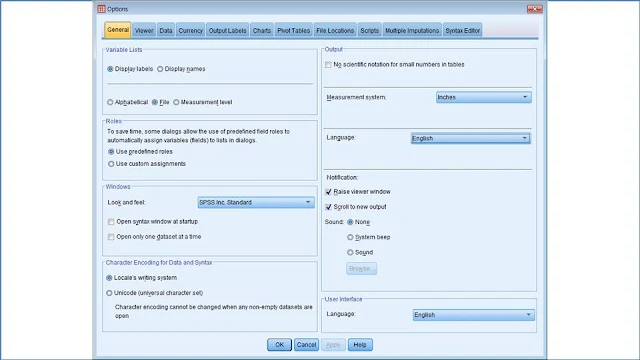Open the Scripts tab

pyautogui.click(x=369, y=31)
